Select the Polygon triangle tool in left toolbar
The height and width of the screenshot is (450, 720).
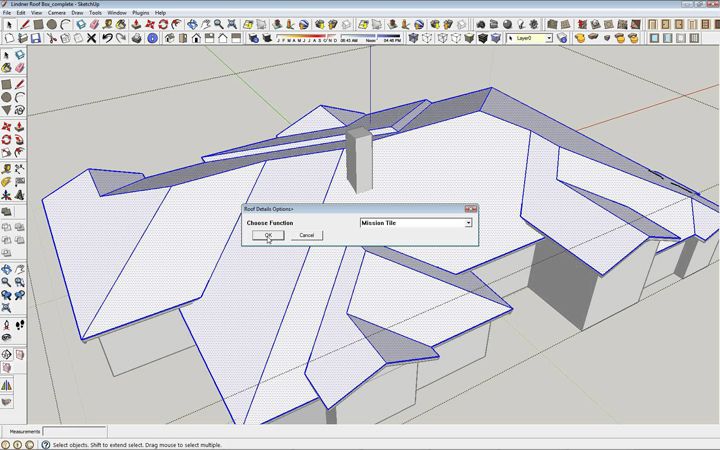6,110
